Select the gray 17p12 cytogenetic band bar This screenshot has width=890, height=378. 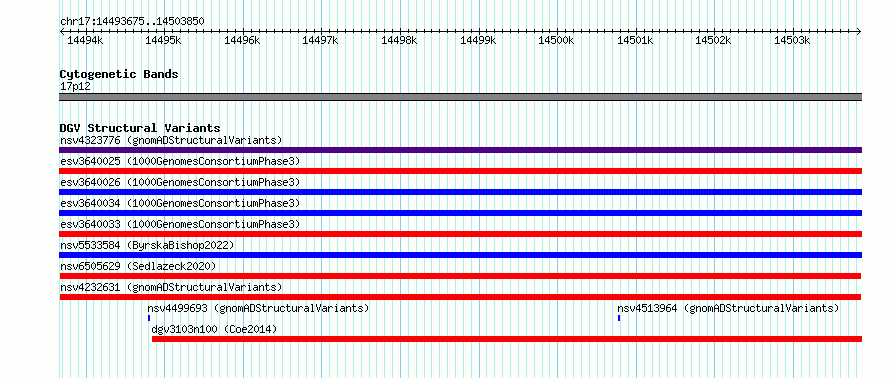tap(460, 97)
